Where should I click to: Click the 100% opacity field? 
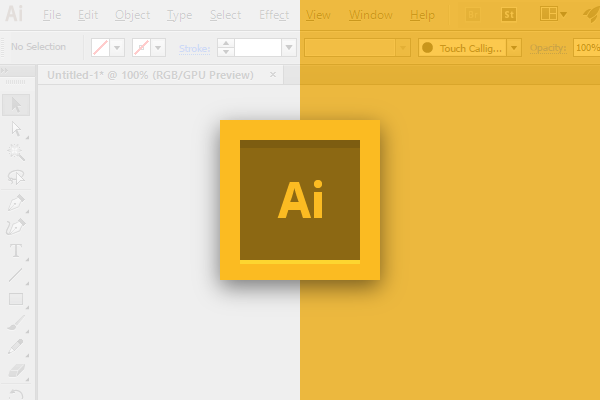pyautogui.click(x=587, y=48)
